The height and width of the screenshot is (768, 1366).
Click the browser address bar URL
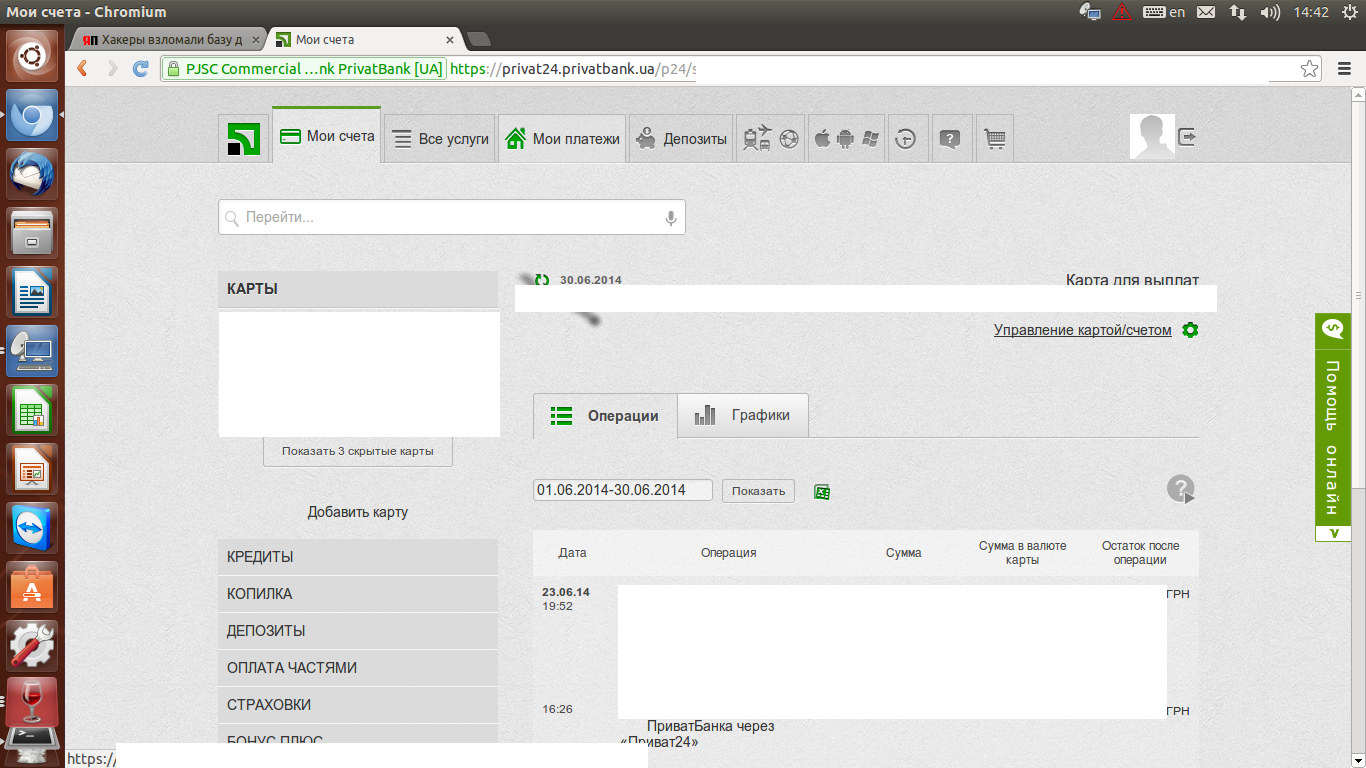tap(572, 69)
